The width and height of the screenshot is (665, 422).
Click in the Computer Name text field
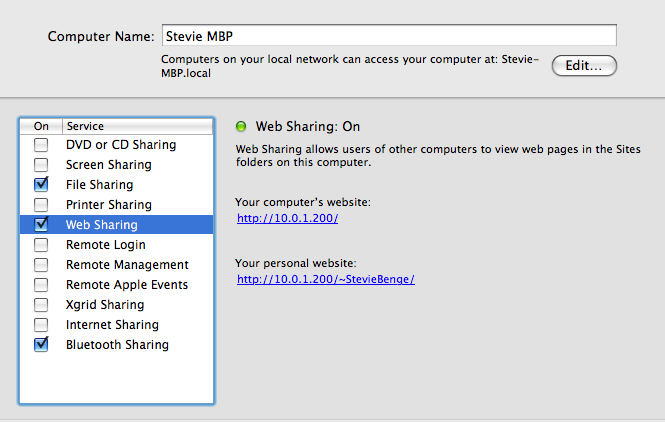389,36
